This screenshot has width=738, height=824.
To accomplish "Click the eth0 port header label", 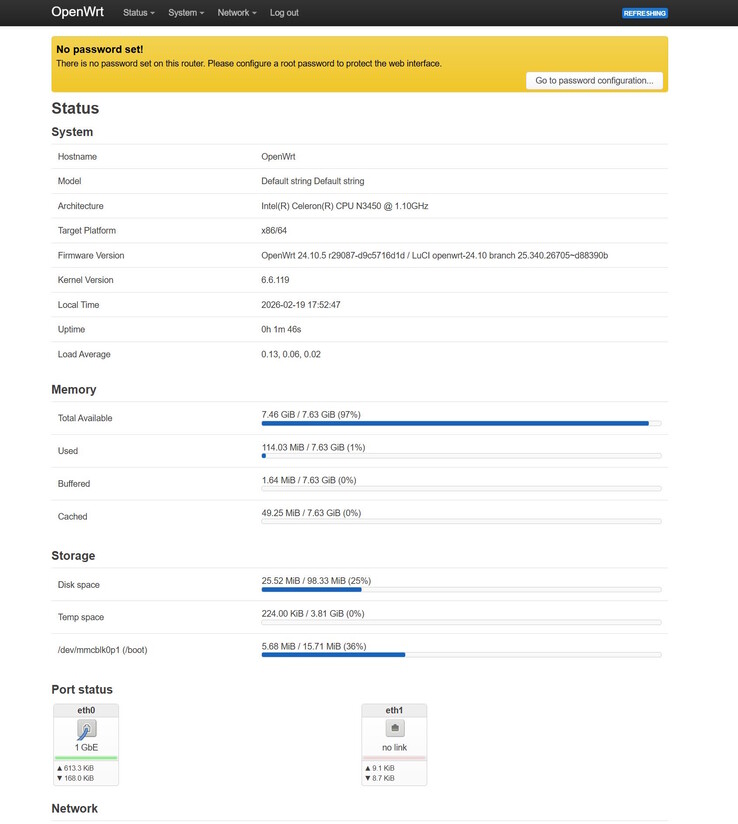I will 86,710.
